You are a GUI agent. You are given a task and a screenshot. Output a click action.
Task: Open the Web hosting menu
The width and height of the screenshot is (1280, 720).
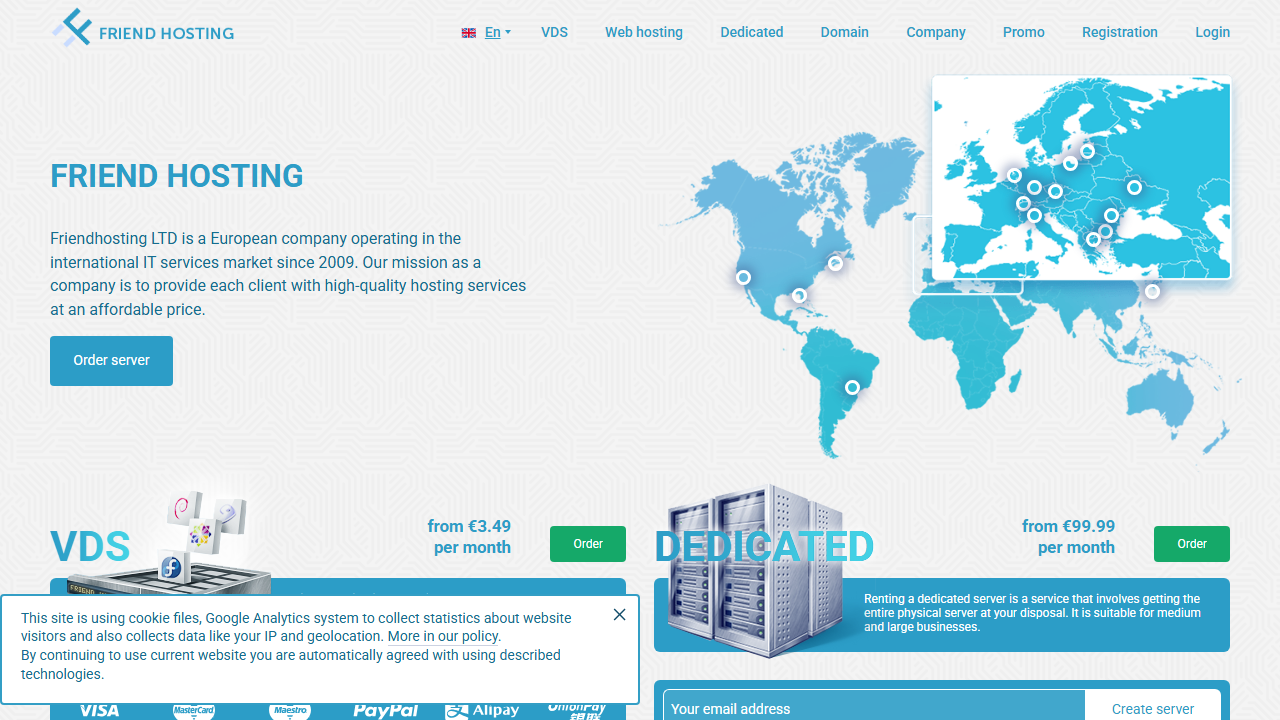(x=644, y=32)
